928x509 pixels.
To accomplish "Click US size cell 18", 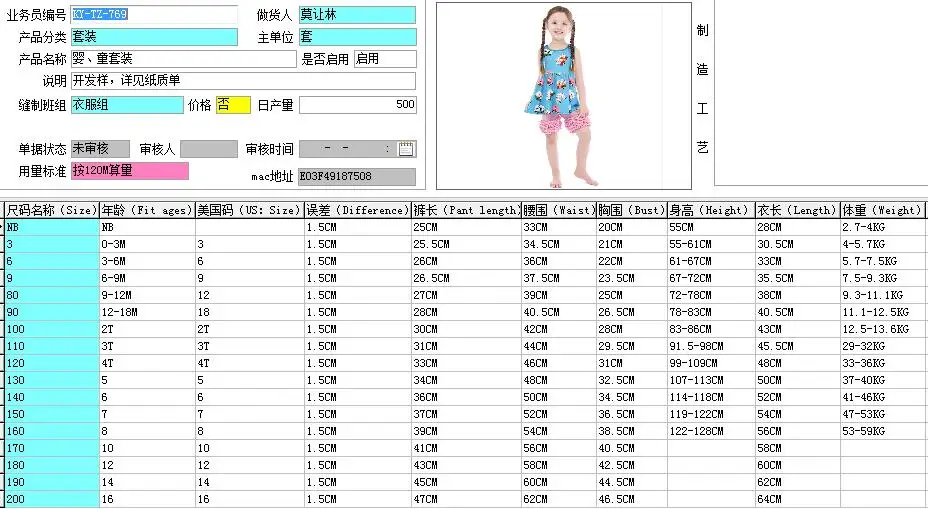I will pyautogui.click(x=250, y=313).
